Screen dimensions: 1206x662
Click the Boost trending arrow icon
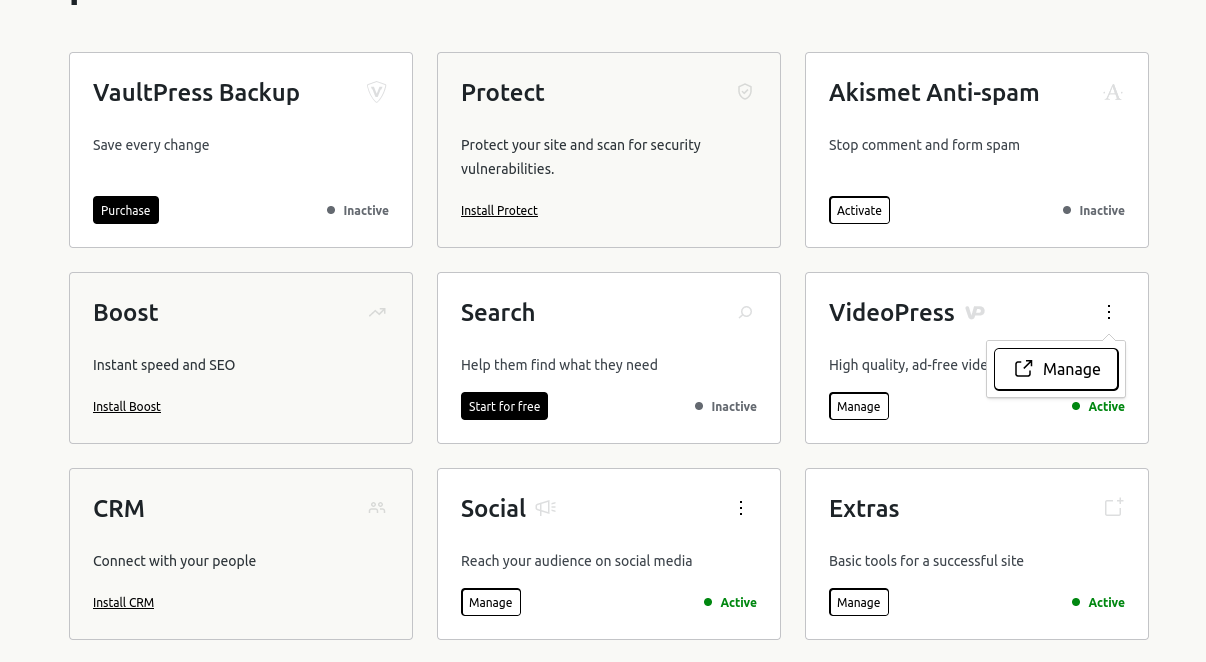click(x=377, y=312)
